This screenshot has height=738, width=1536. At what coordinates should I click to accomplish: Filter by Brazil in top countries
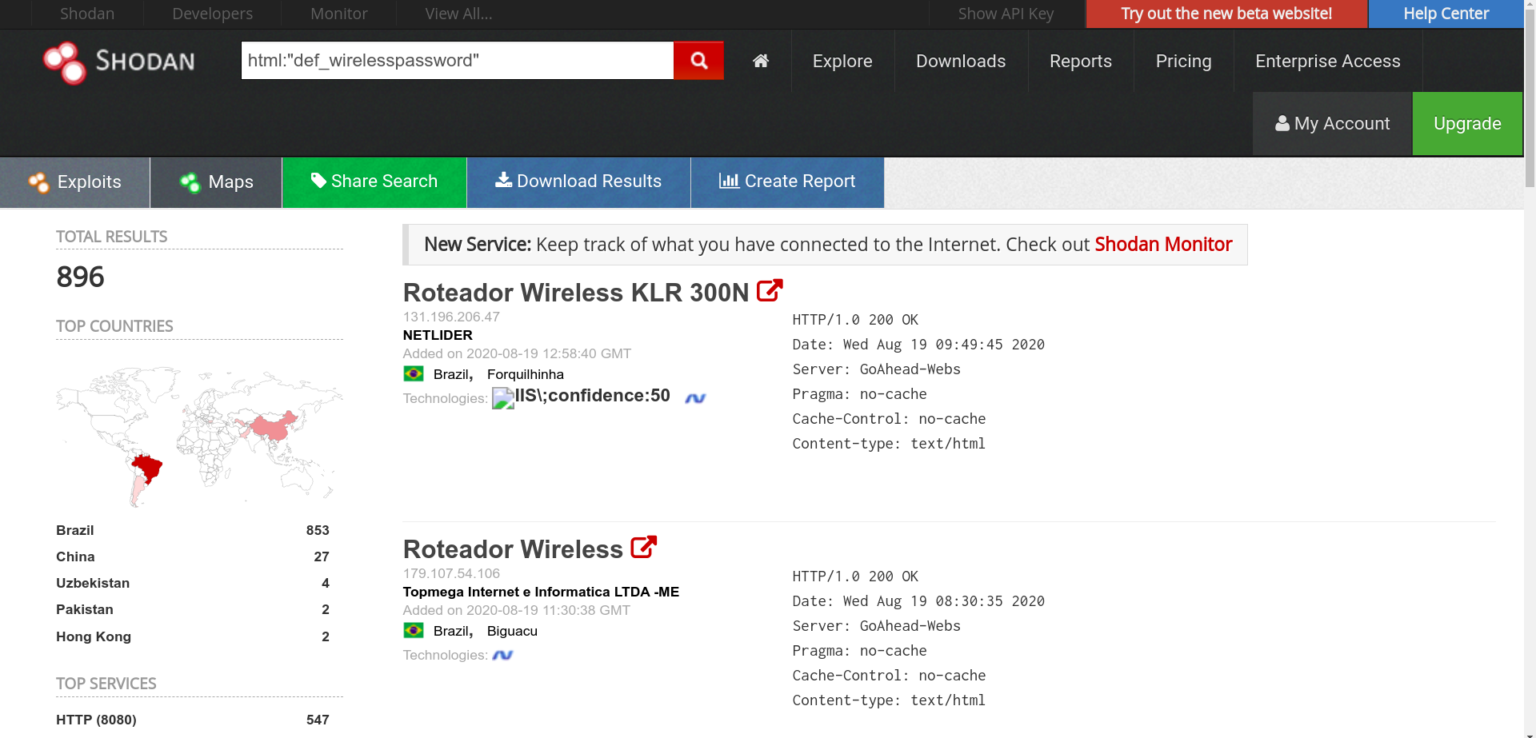[75, 530]
